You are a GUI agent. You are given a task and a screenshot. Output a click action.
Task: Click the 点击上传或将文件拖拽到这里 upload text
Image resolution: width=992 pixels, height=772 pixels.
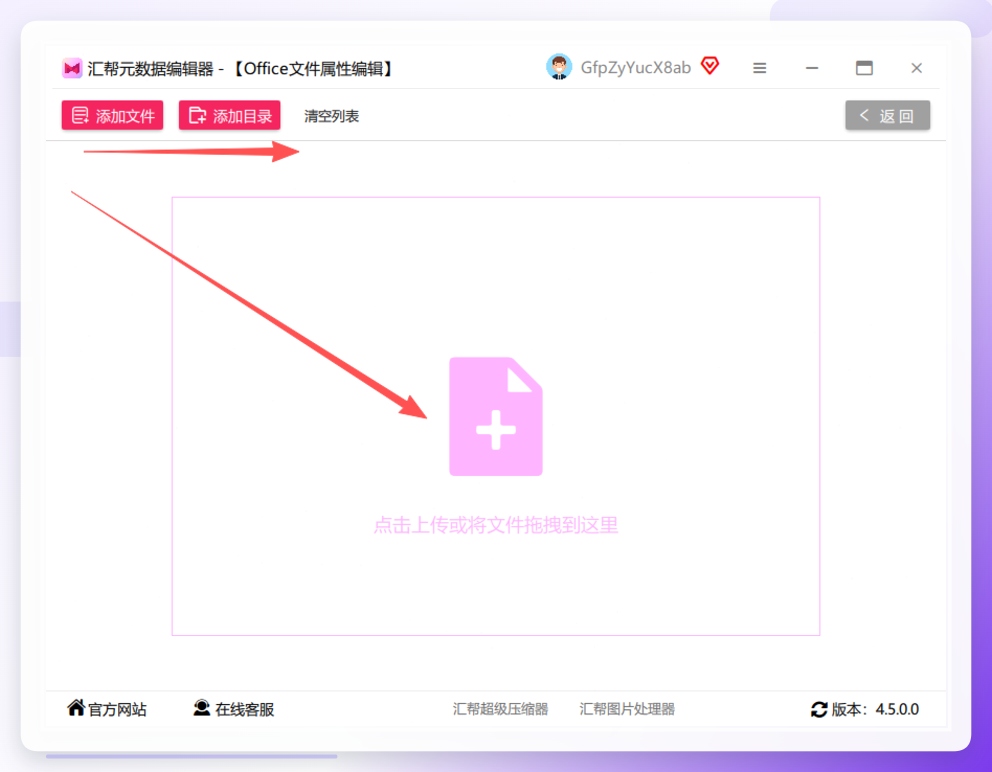click(x=495, y=525)
